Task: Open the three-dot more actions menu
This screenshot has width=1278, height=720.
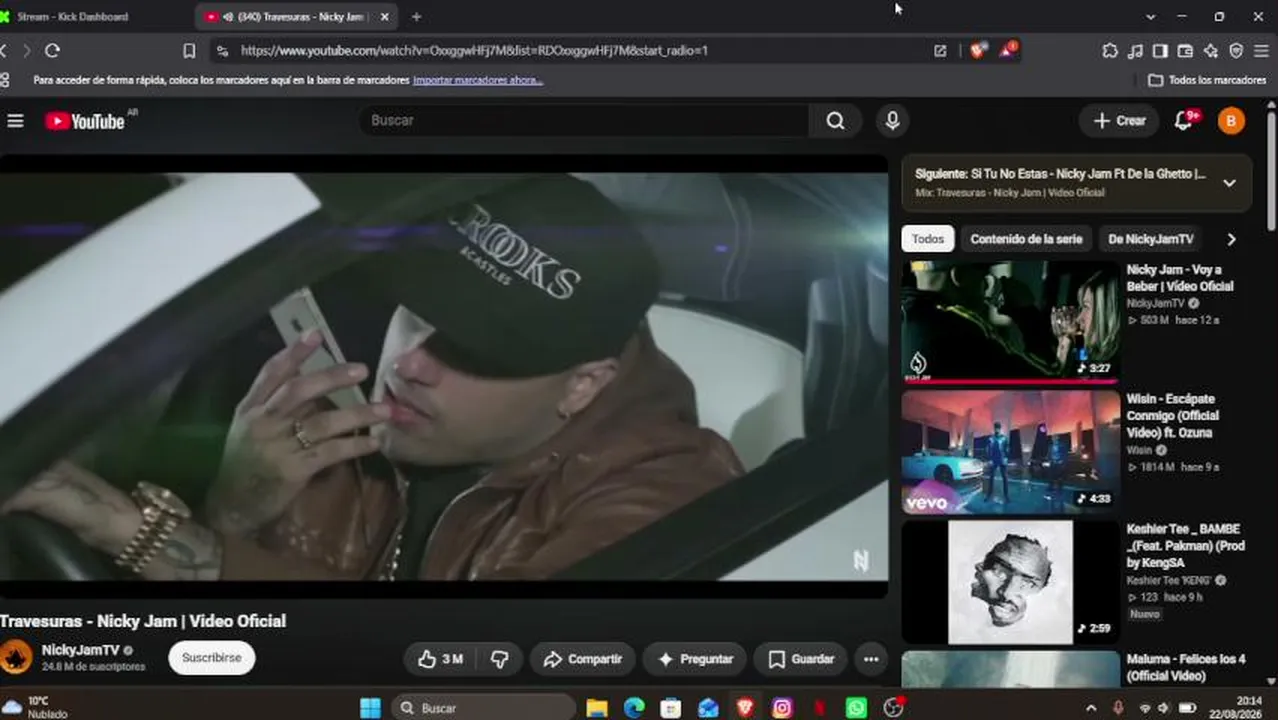Action: [871, 659]
